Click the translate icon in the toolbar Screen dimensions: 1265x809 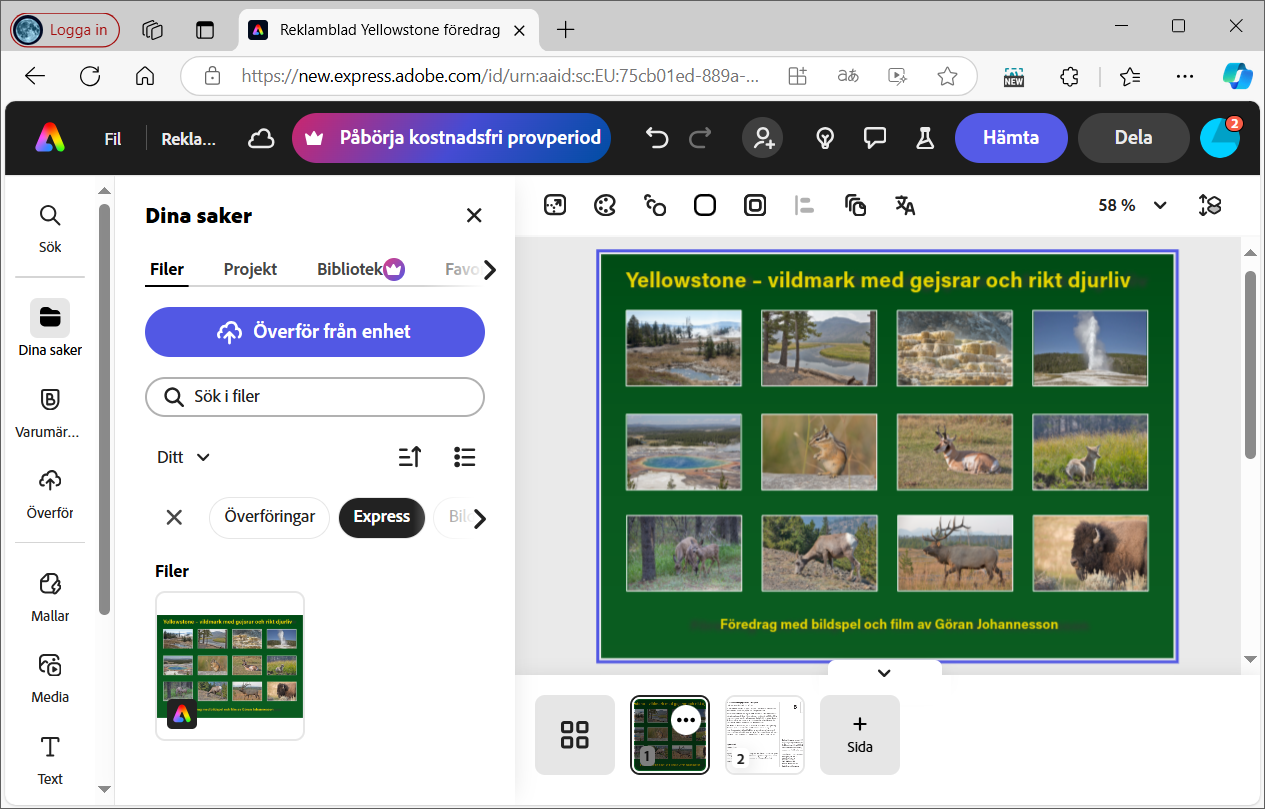905,206
